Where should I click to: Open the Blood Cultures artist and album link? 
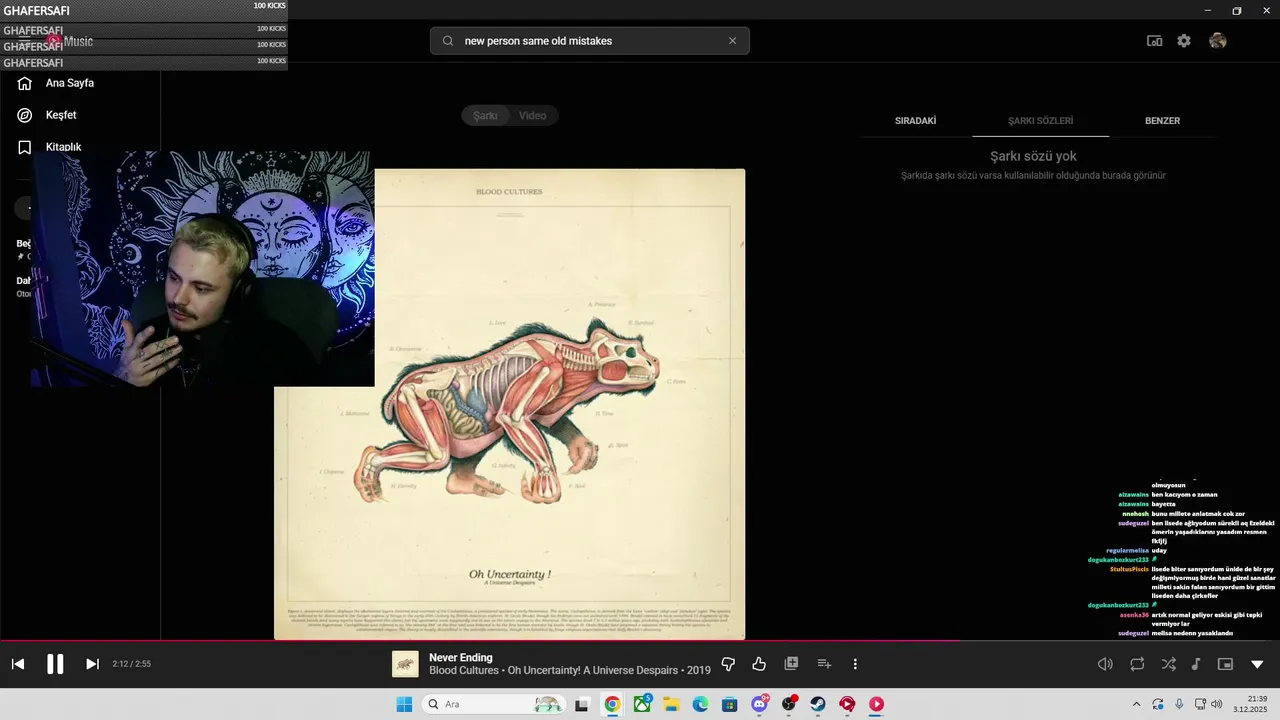tap(569, 670)
